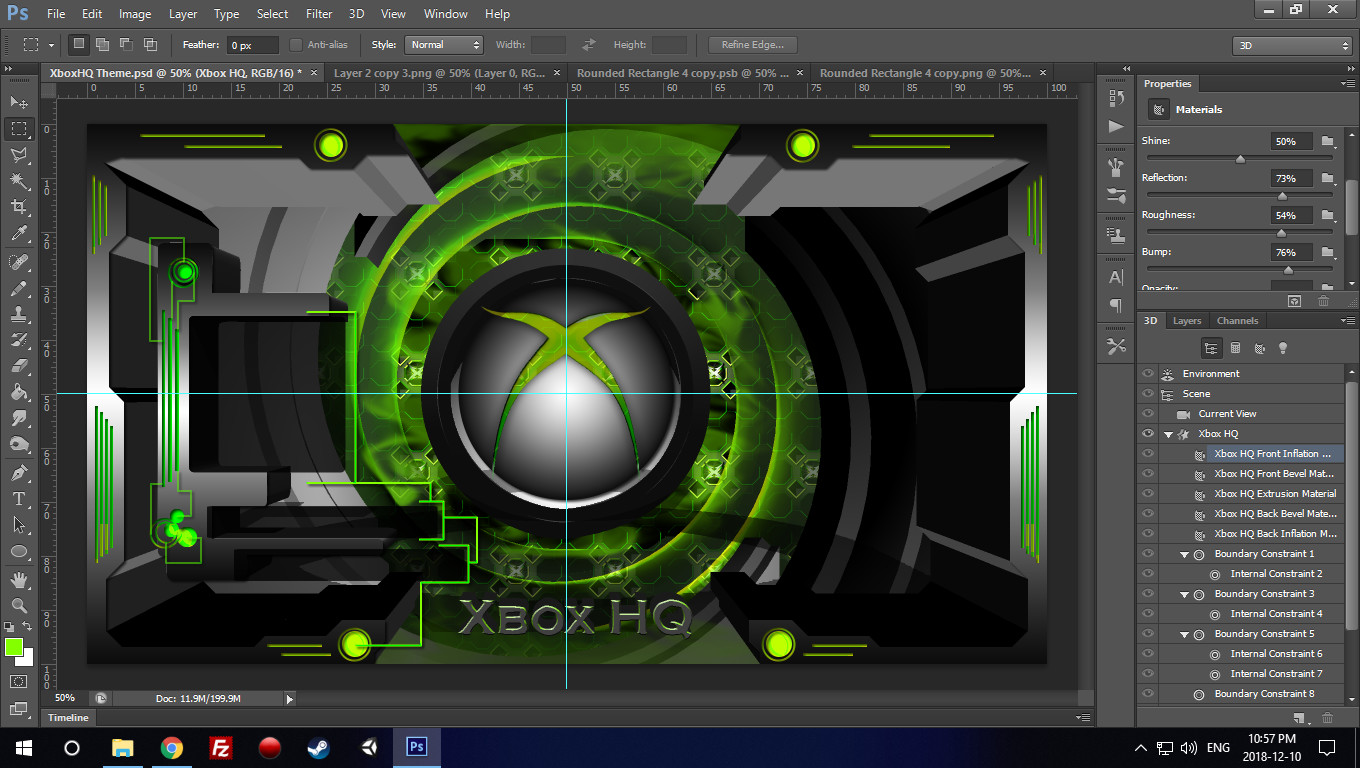Select the Smudge tool
1360x768 pixels.
coord(19,418)
